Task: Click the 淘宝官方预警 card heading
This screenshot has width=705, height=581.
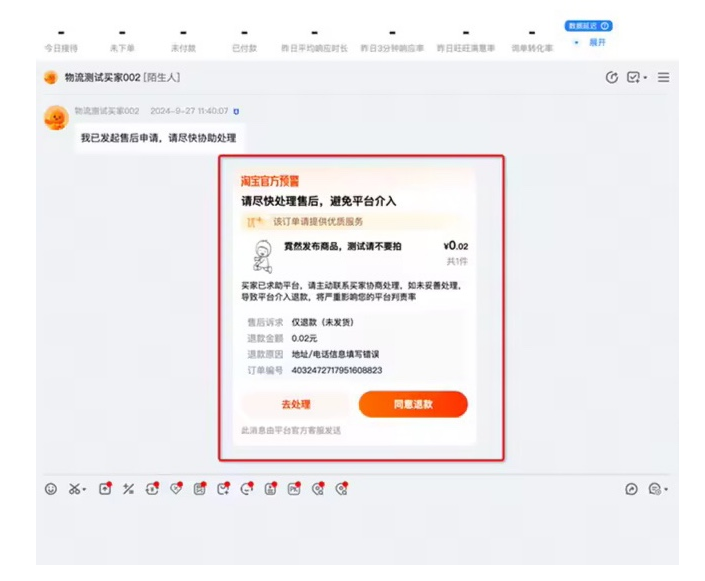Action: point(270,181)
